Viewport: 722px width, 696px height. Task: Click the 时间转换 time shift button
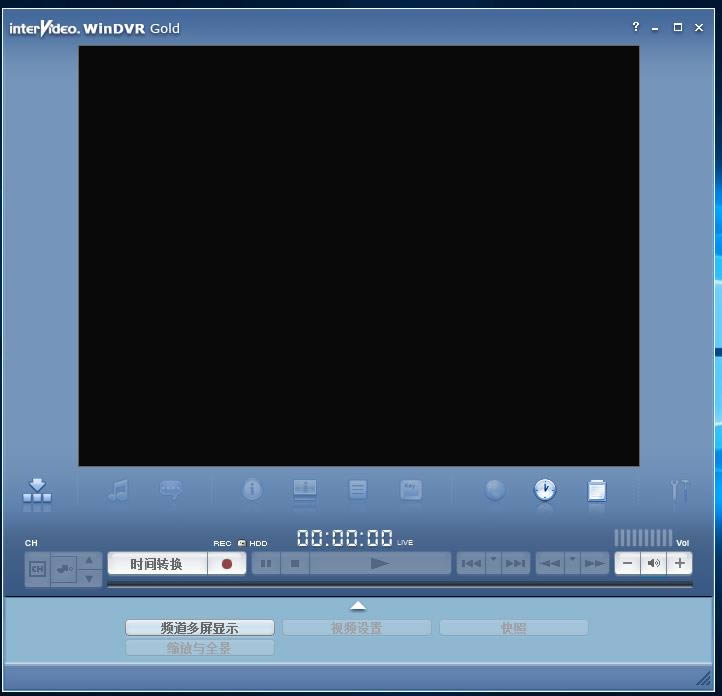click(x=157, y=564)
